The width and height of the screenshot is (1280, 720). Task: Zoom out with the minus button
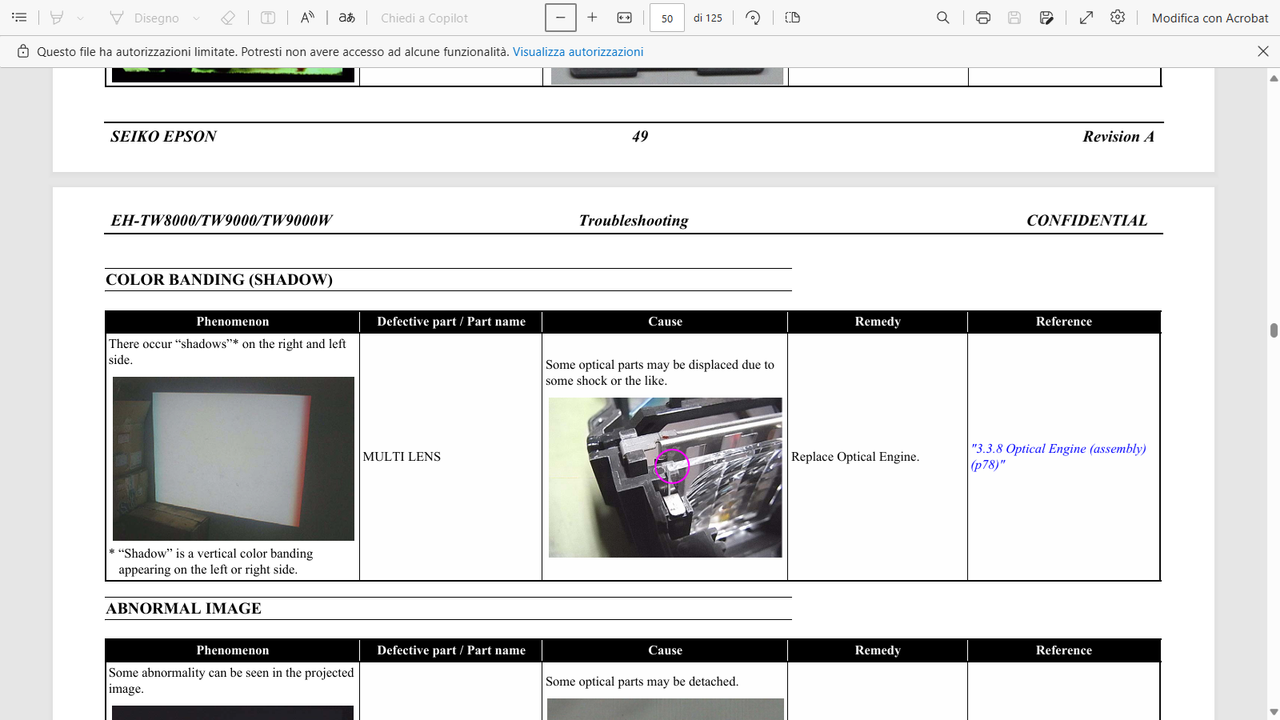(x=561, y=18)
